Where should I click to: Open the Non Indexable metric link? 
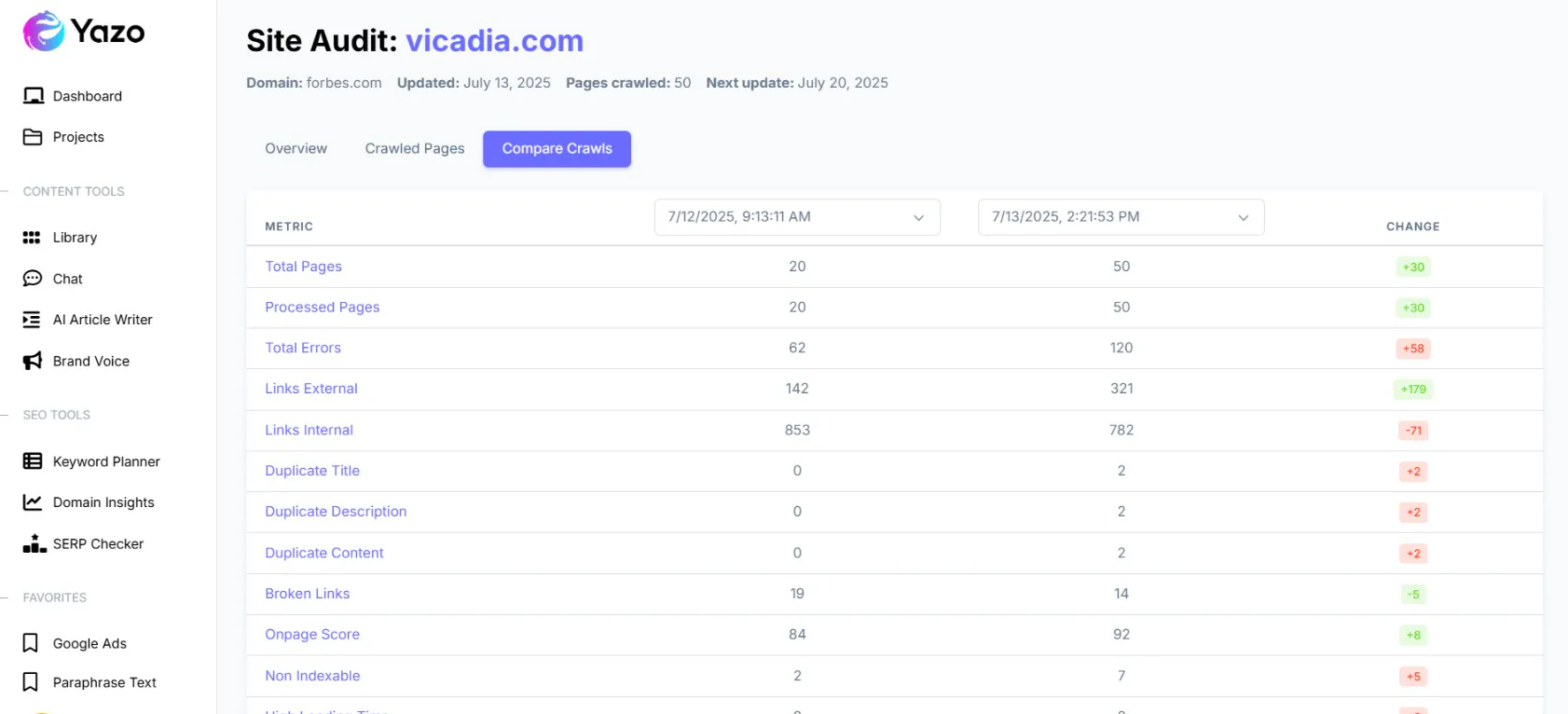[x=312, y=676]
